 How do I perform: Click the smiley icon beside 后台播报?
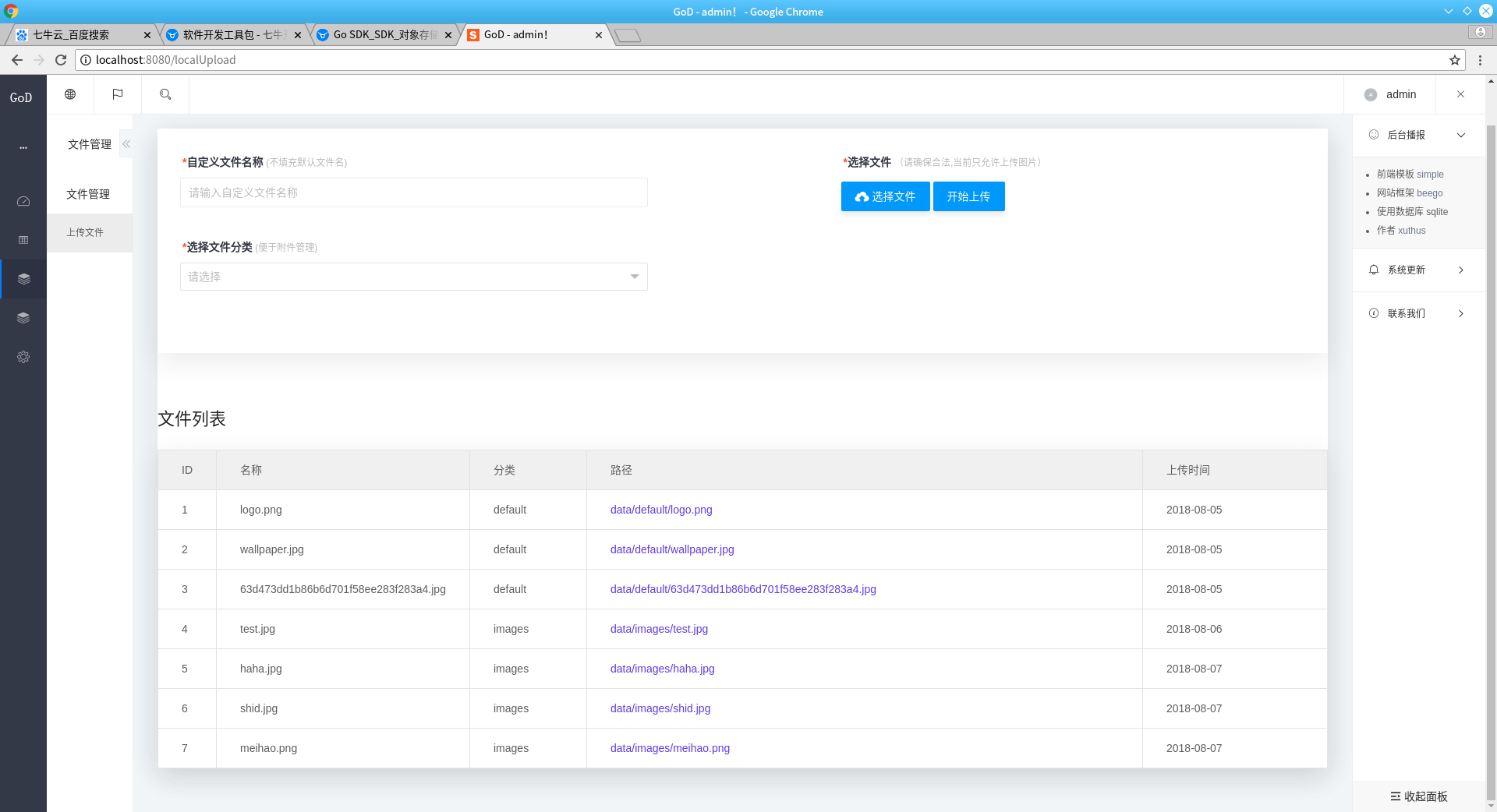[1374, 135]
